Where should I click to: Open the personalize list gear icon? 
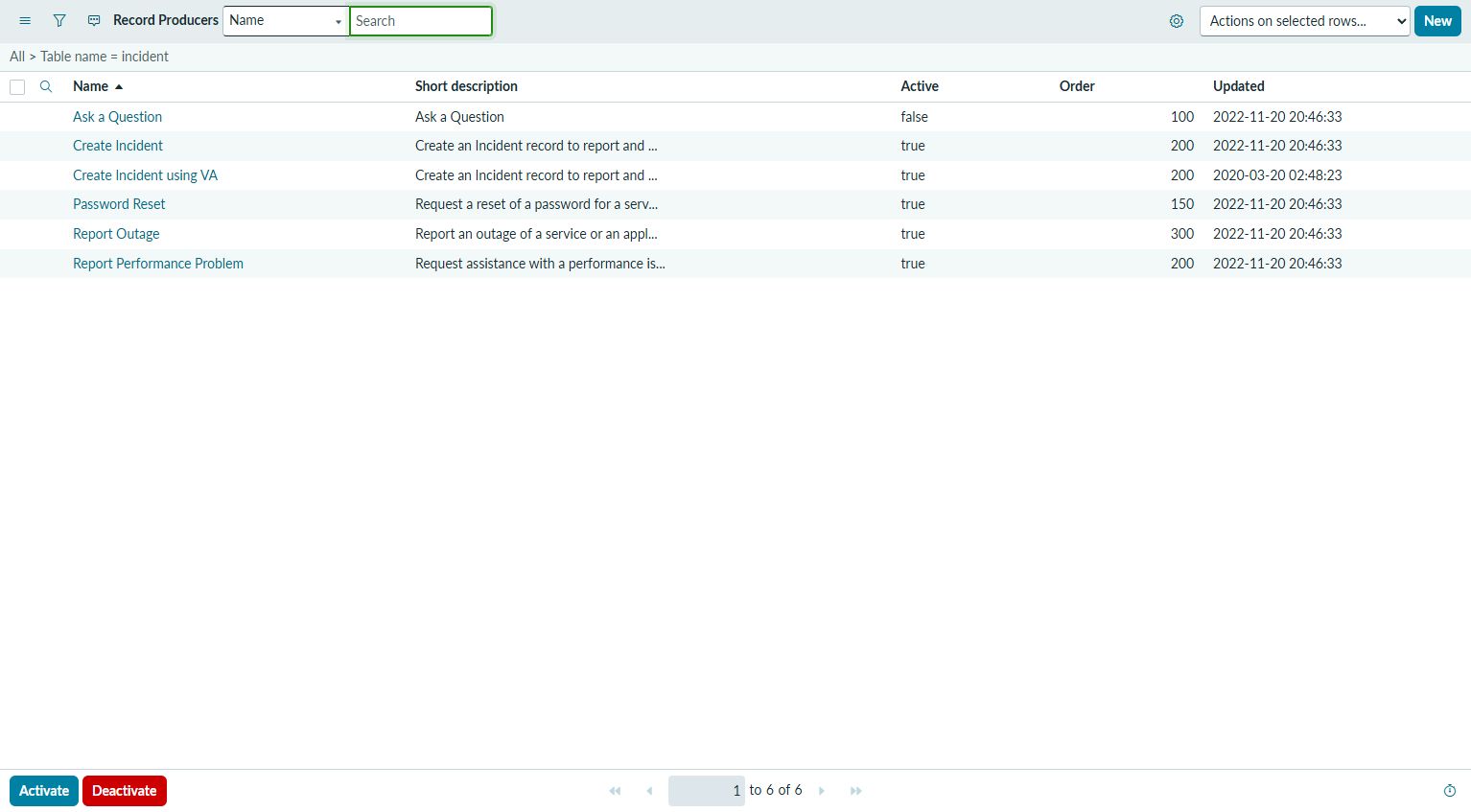(1177, 21)
